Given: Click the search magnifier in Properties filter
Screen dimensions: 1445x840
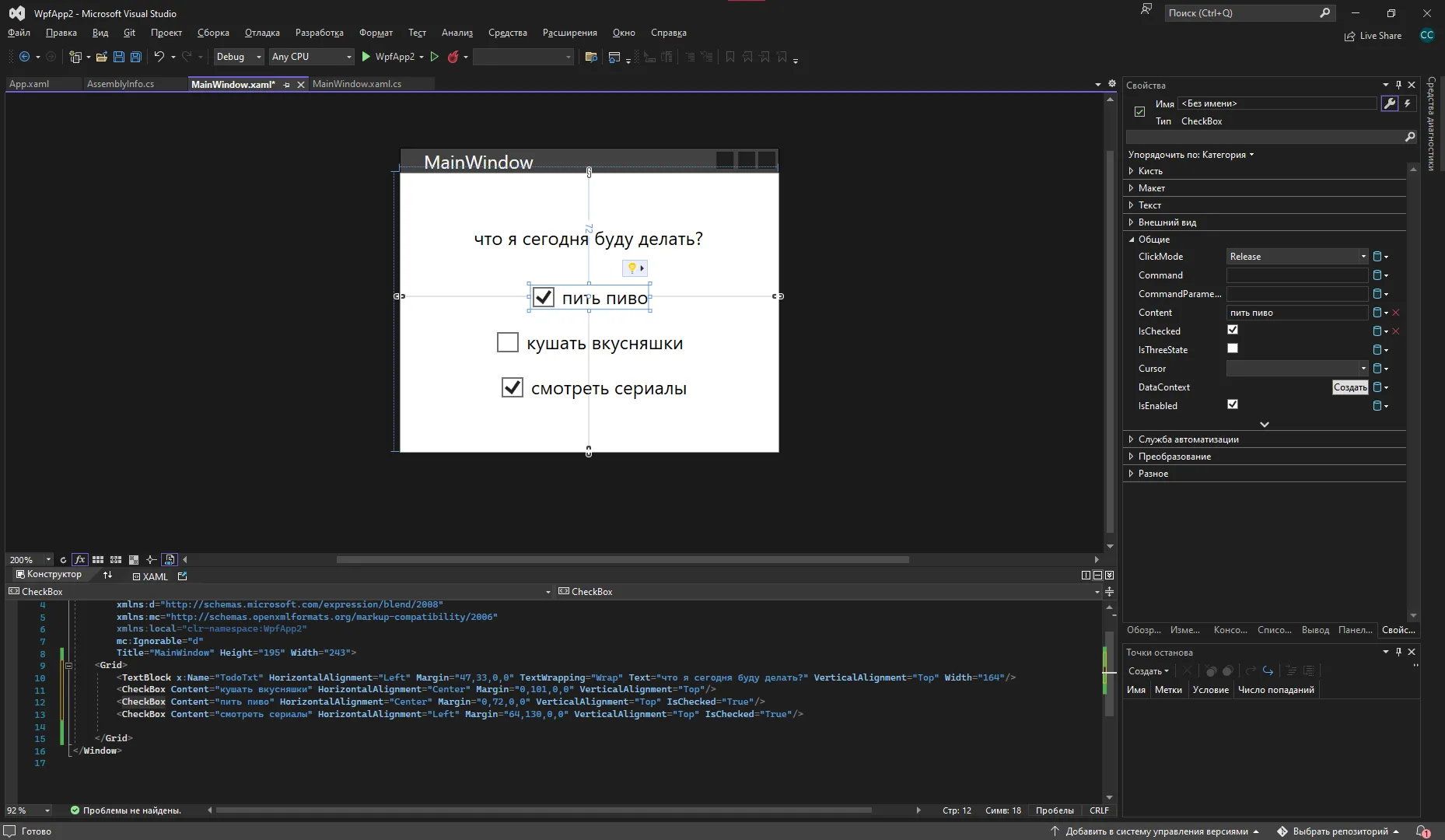Looking at the screenshot, I should [1409, 137].
